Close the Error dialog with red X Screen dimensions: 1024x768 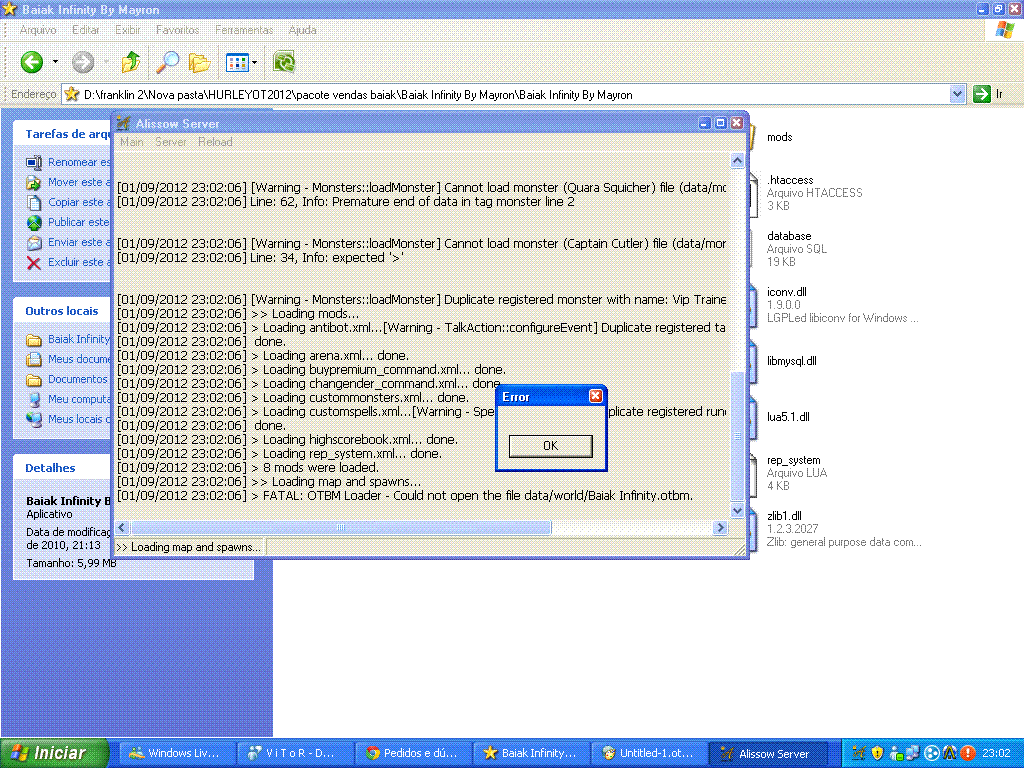[x=595, y=396]
